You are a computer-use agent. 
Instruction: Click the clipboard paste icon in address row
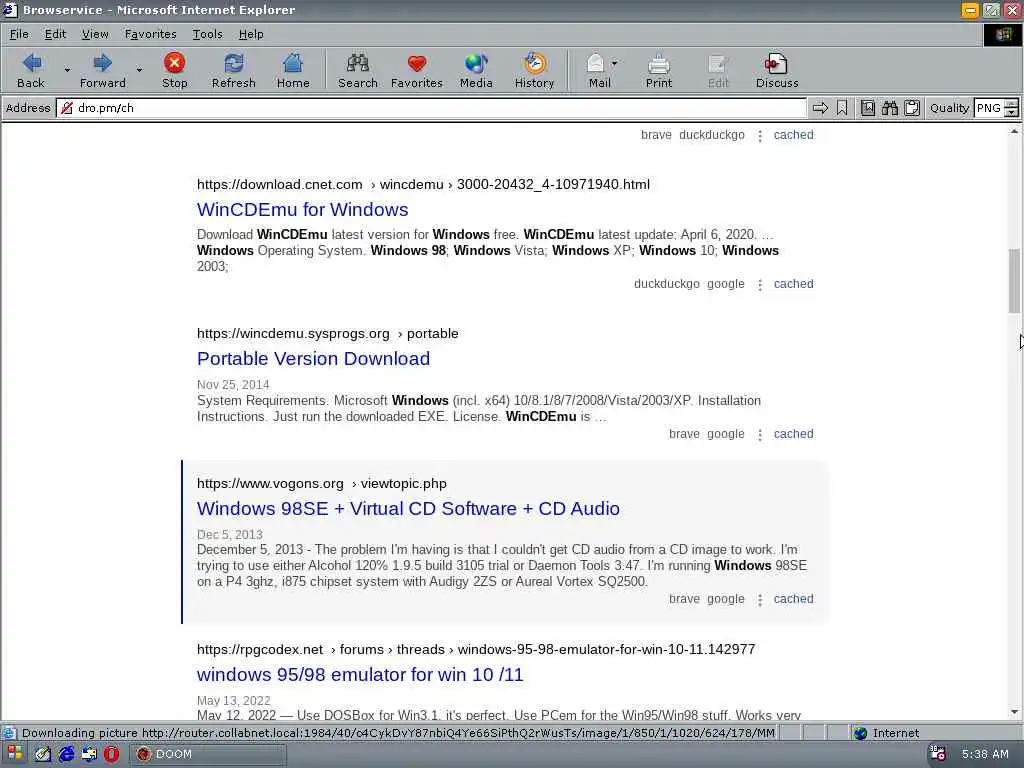click(x=912, y=108)
